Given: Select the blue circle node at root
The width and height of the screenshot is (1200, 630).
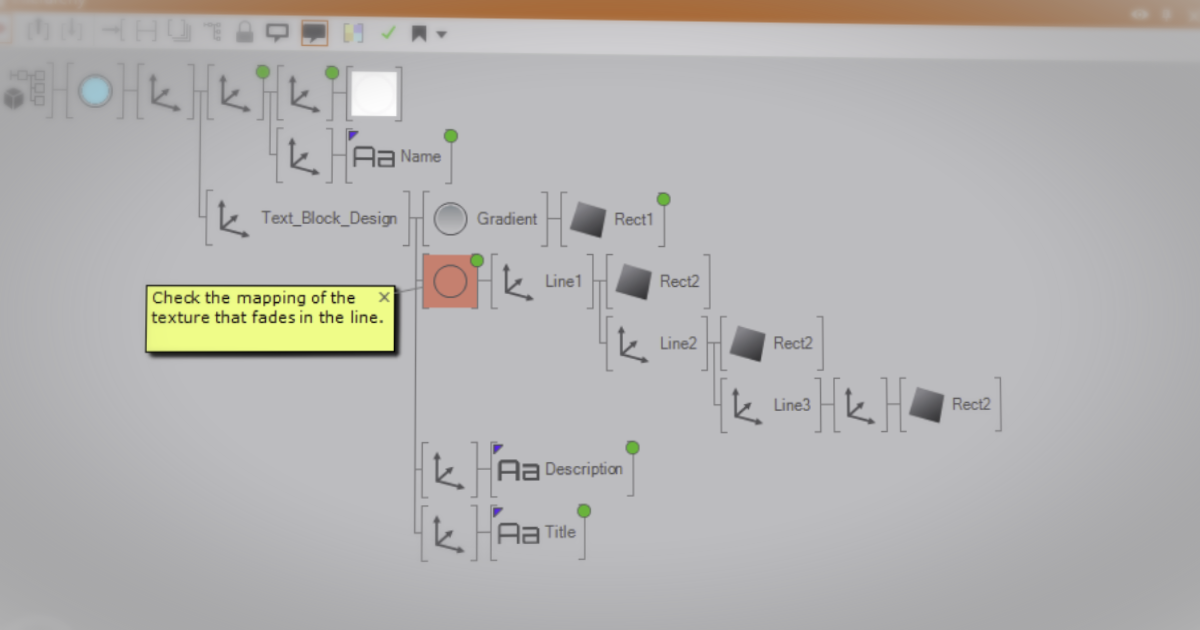Looking at the screenshot, I should click(95, 91).
